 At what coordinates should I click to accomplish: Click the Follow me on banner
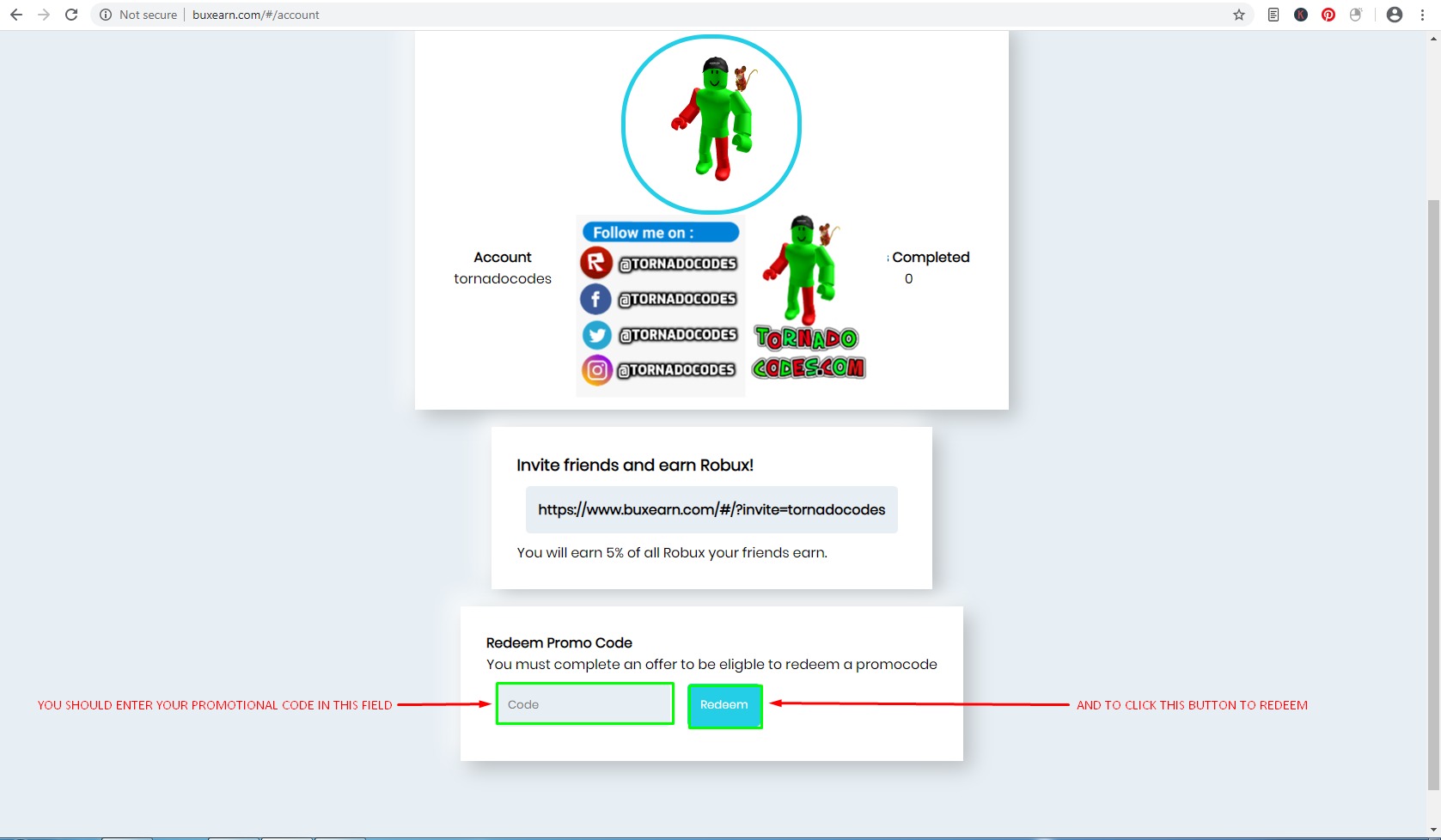click(x=661, y=233)
